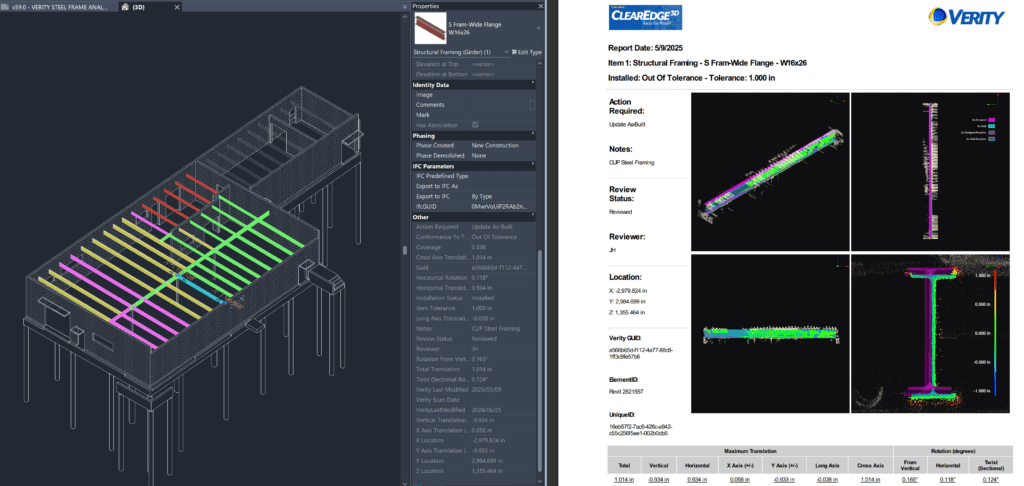Screen dimensions: 1024x486
Task: Switch to the VERITY STEEL FRAME ANAL view tab
Action: click(59, 7)
